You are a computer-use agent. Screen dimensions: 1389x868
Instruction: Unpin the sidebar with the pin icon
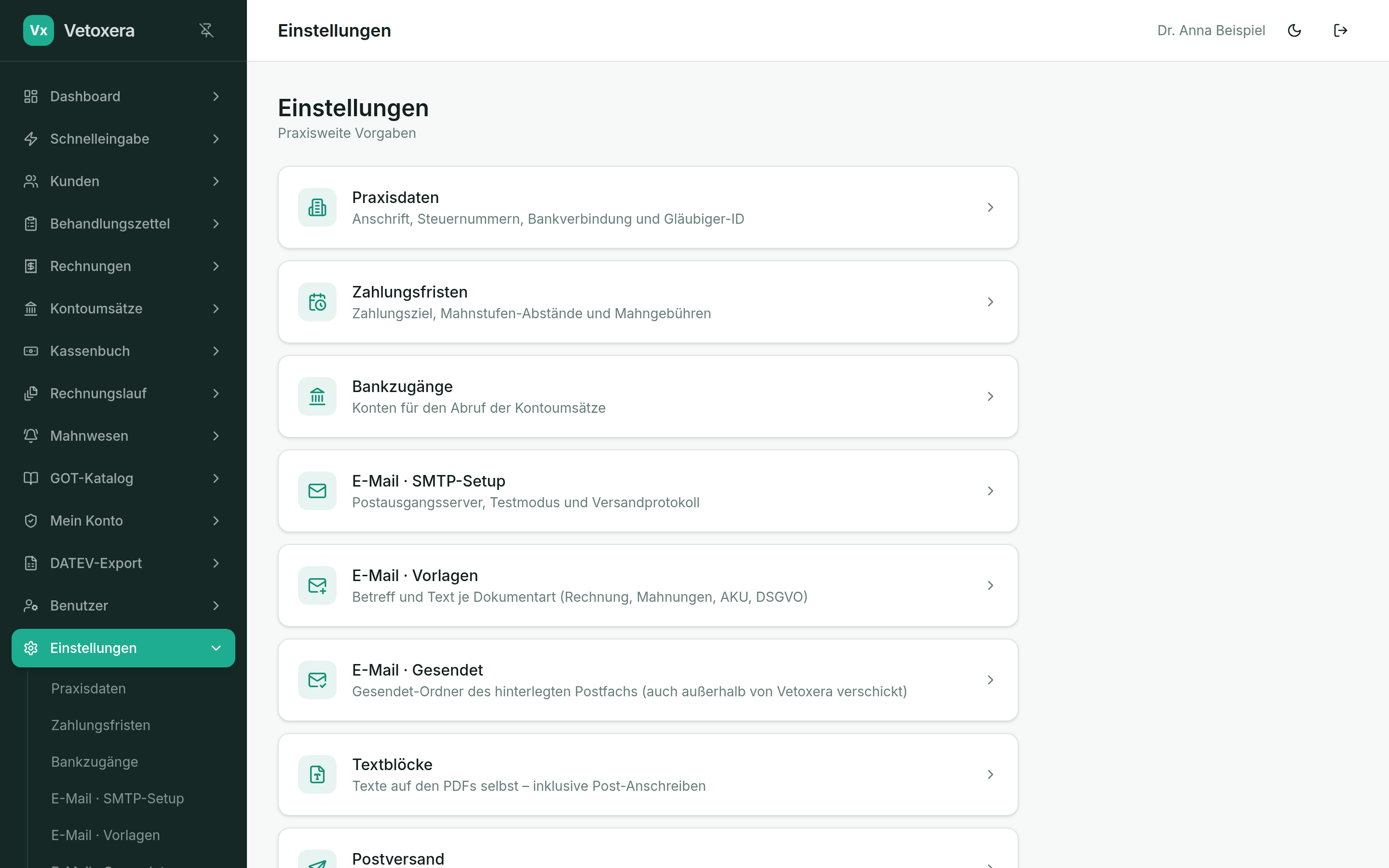[x=206, y=30]
